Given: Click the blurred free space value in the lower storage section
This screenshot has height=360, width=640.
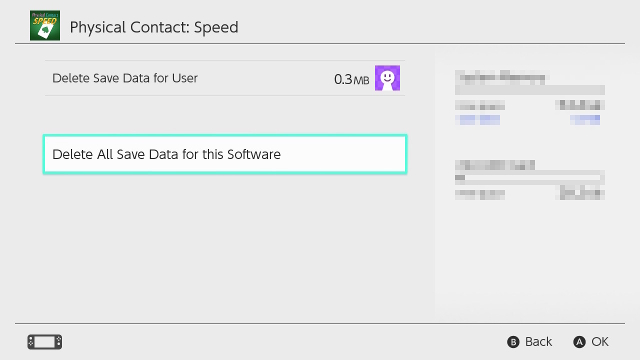Looking at the screenshot, I should [580, 193].
